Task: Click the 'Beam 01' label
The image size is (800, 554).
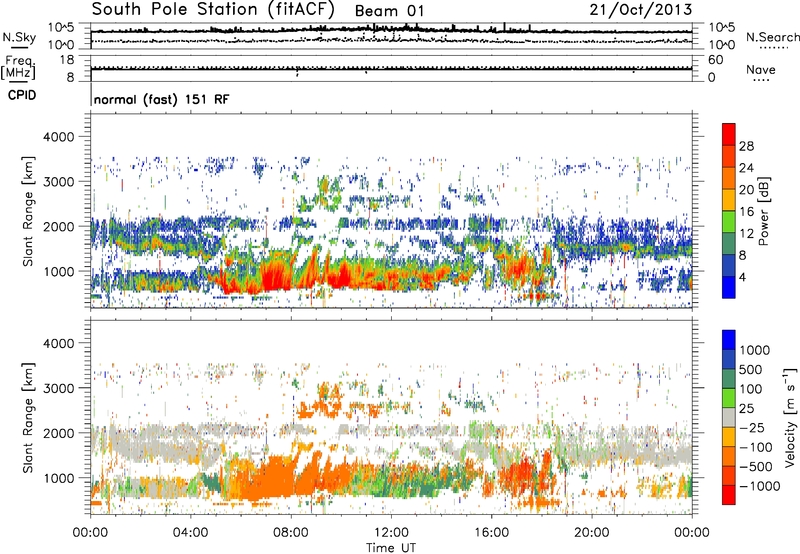Action: tap(389, 11)
